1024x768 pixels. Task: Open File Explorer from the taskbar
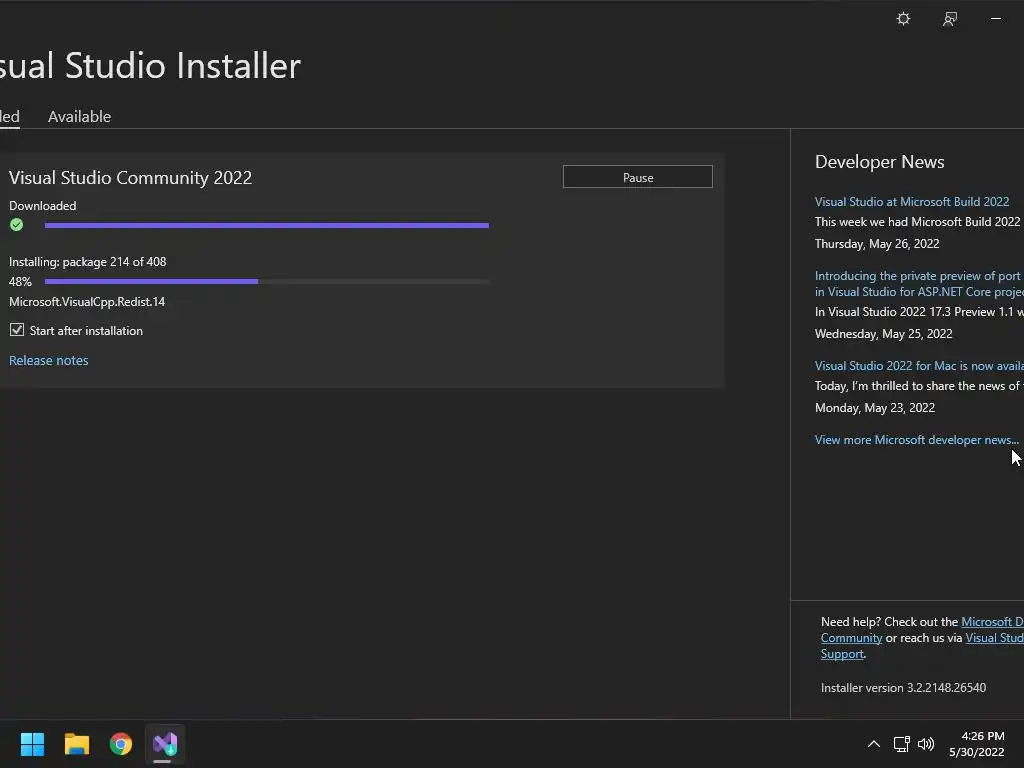(x=76, y=744)
